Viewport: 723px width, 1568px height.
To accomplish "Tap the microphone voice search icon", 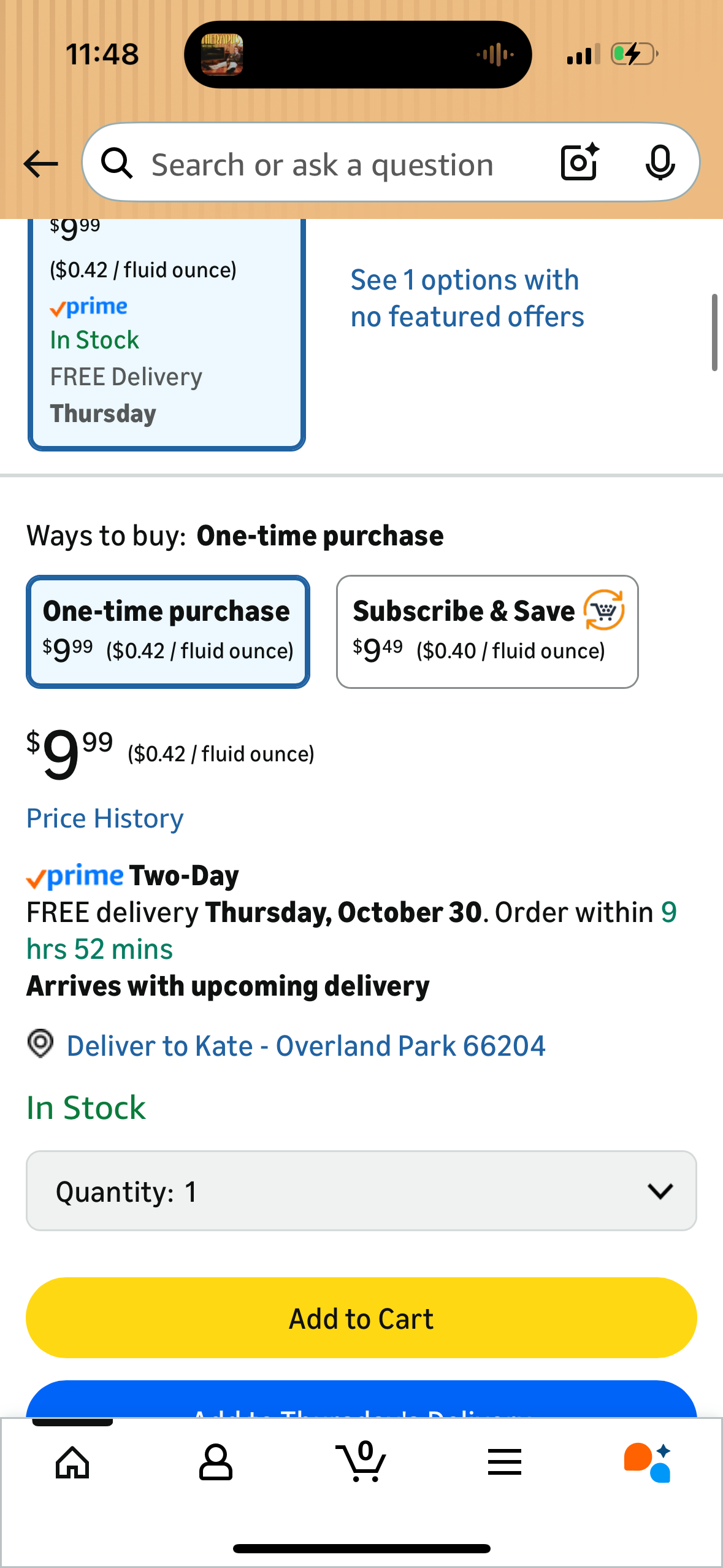I will point(660,163).
